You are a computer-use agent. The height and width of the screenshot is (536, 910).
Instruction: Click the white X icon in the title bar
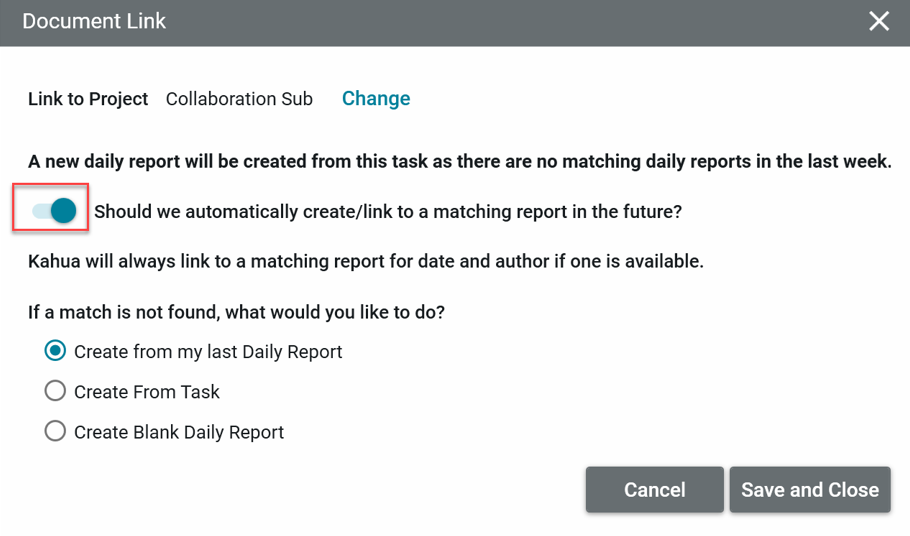click(879, 21)
